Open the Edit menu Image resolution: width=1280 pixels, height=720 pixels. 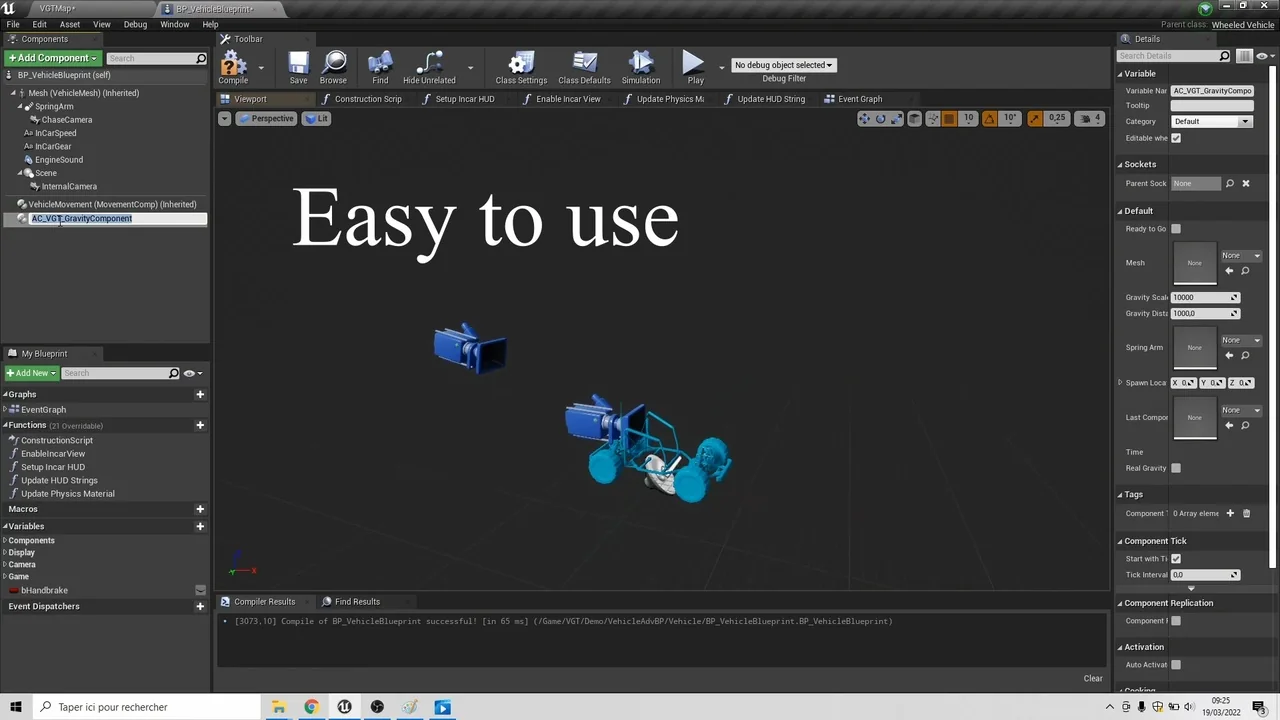(x=39, y=24)
